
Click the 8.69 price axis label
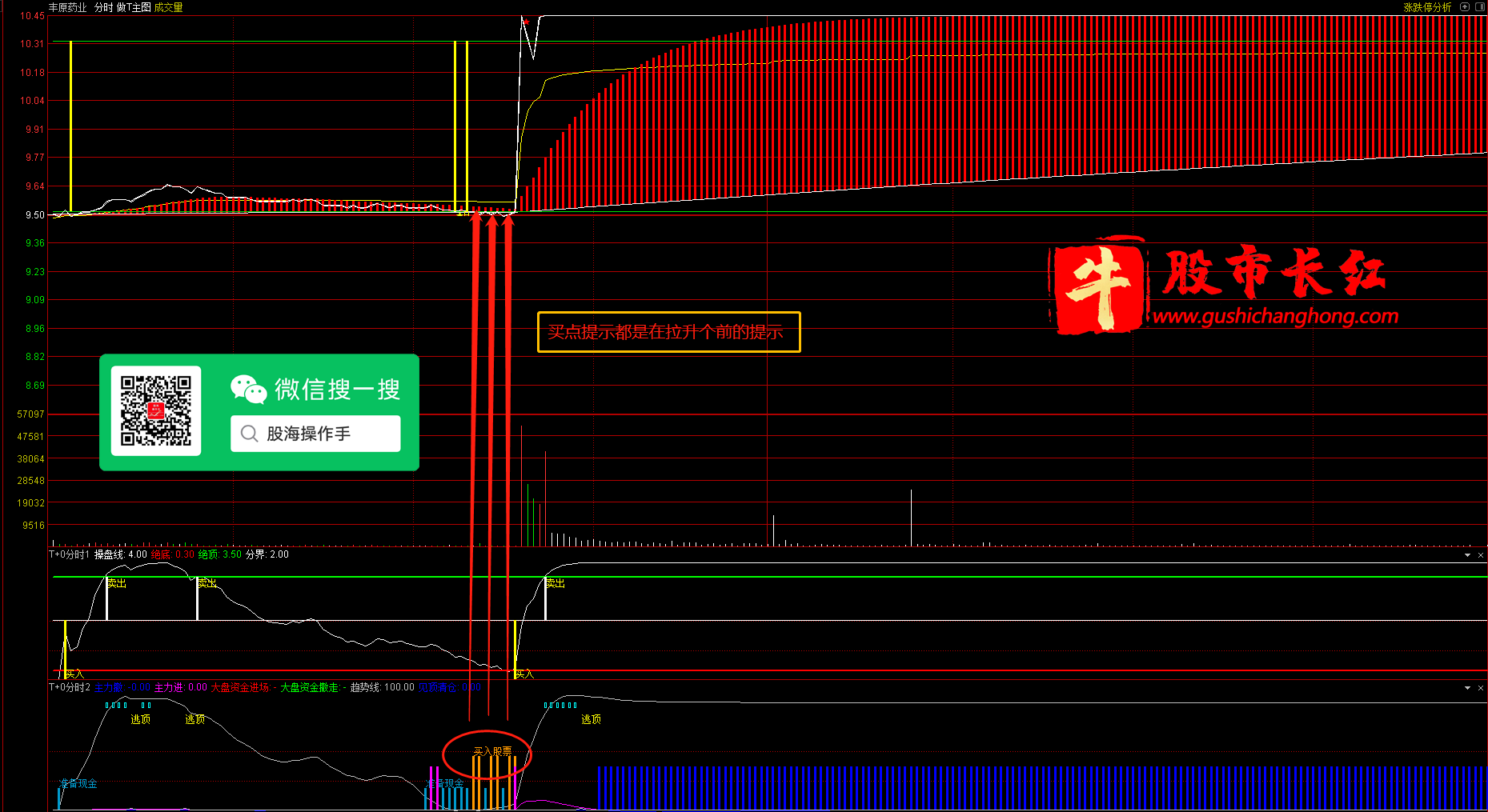click(34, 386)
